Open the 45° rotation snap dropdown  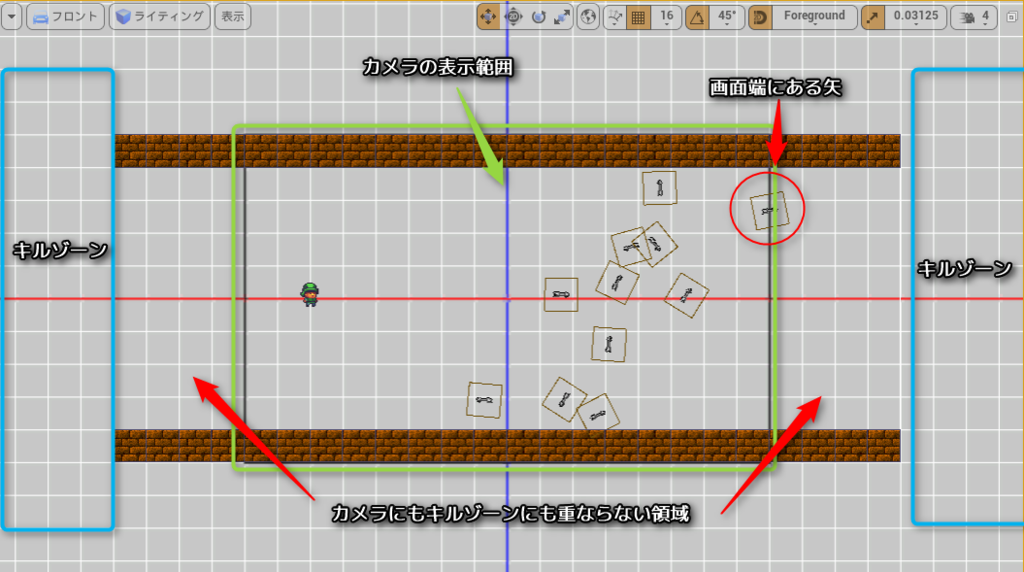tap(727, 16)
